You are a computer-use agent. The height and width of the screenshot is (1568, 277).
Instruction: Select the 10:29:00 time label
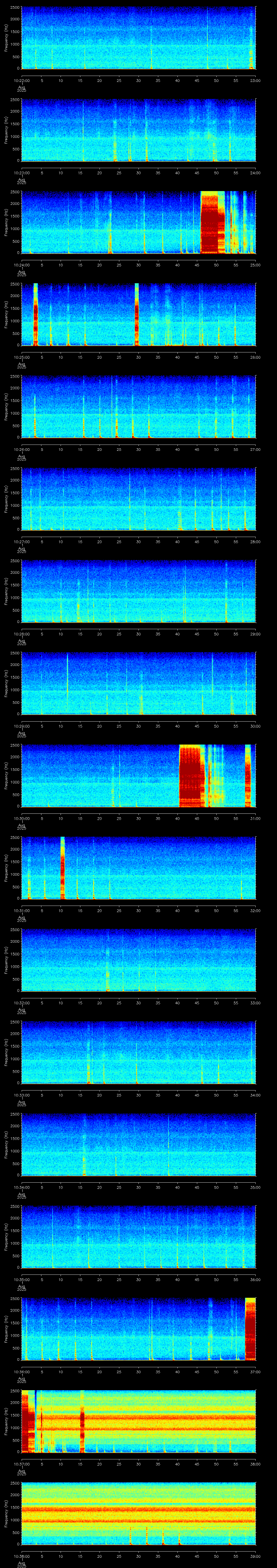click(x=21, y=726)
